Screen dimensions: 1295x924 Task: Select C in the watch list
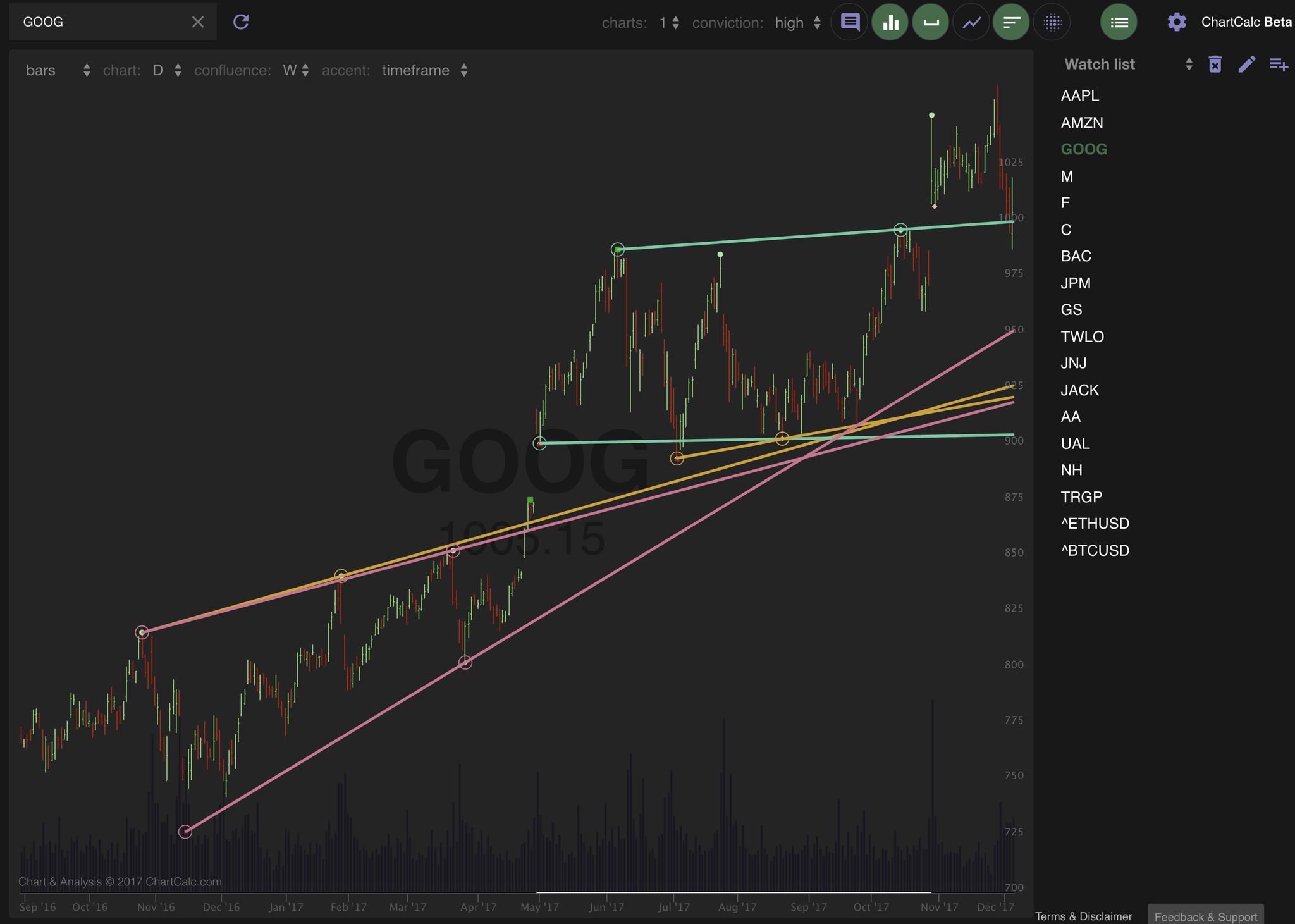tap(1066, 230)
